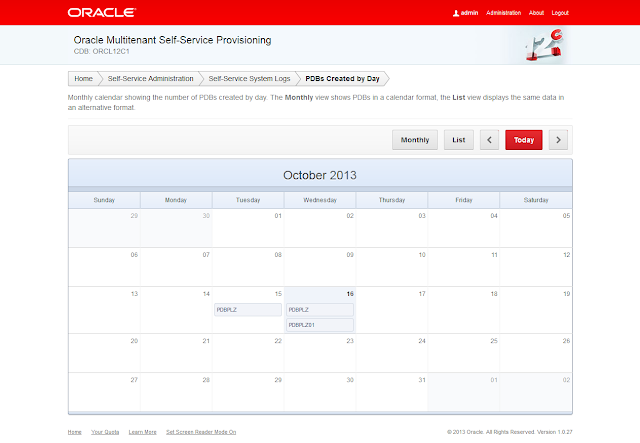Go to previous month with left arrow
The height and width of the screenshot is (443, 640).
pos(489,140)
